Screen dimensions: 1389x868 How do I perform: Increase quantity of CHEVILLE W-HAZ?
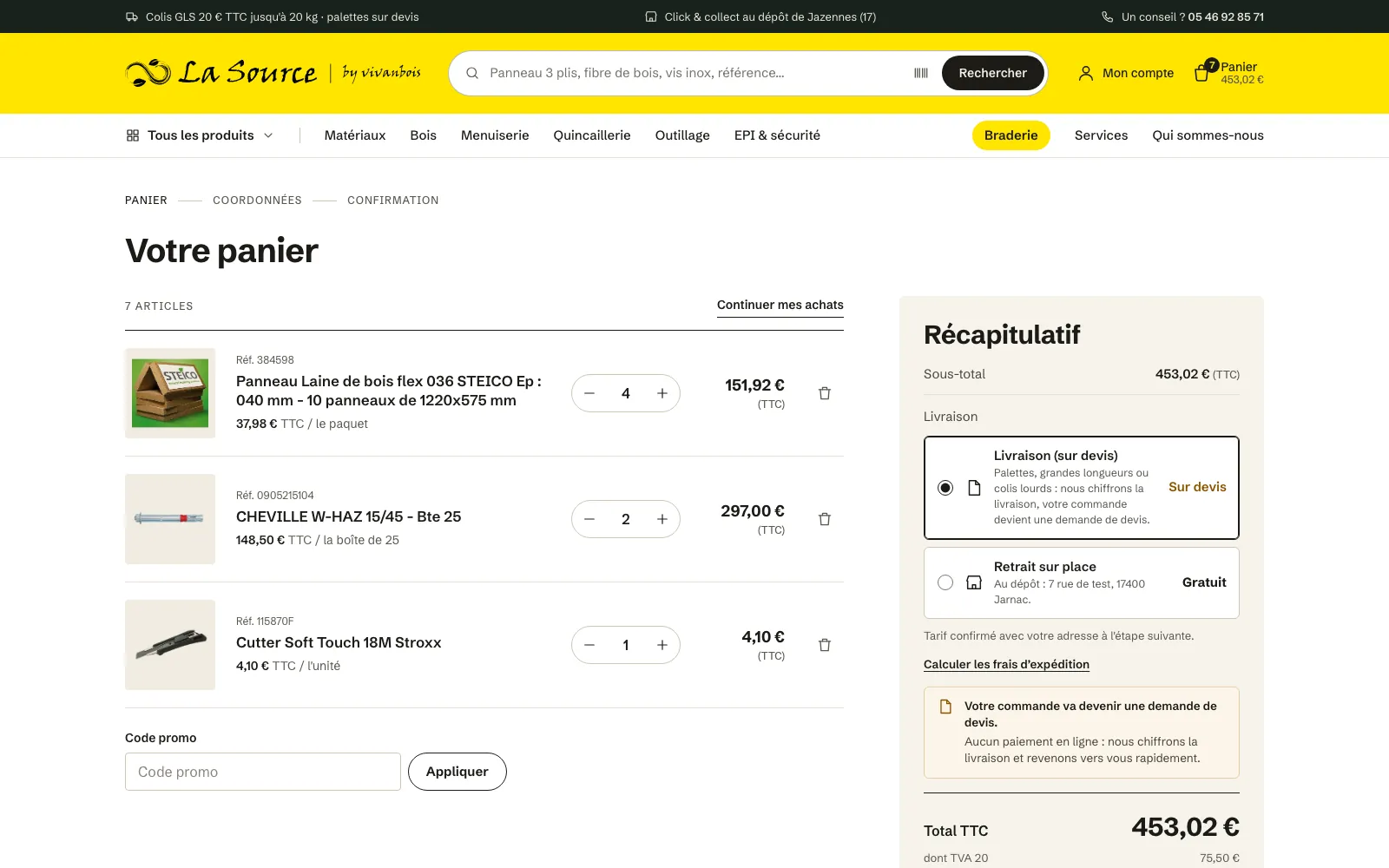[662, 519]
